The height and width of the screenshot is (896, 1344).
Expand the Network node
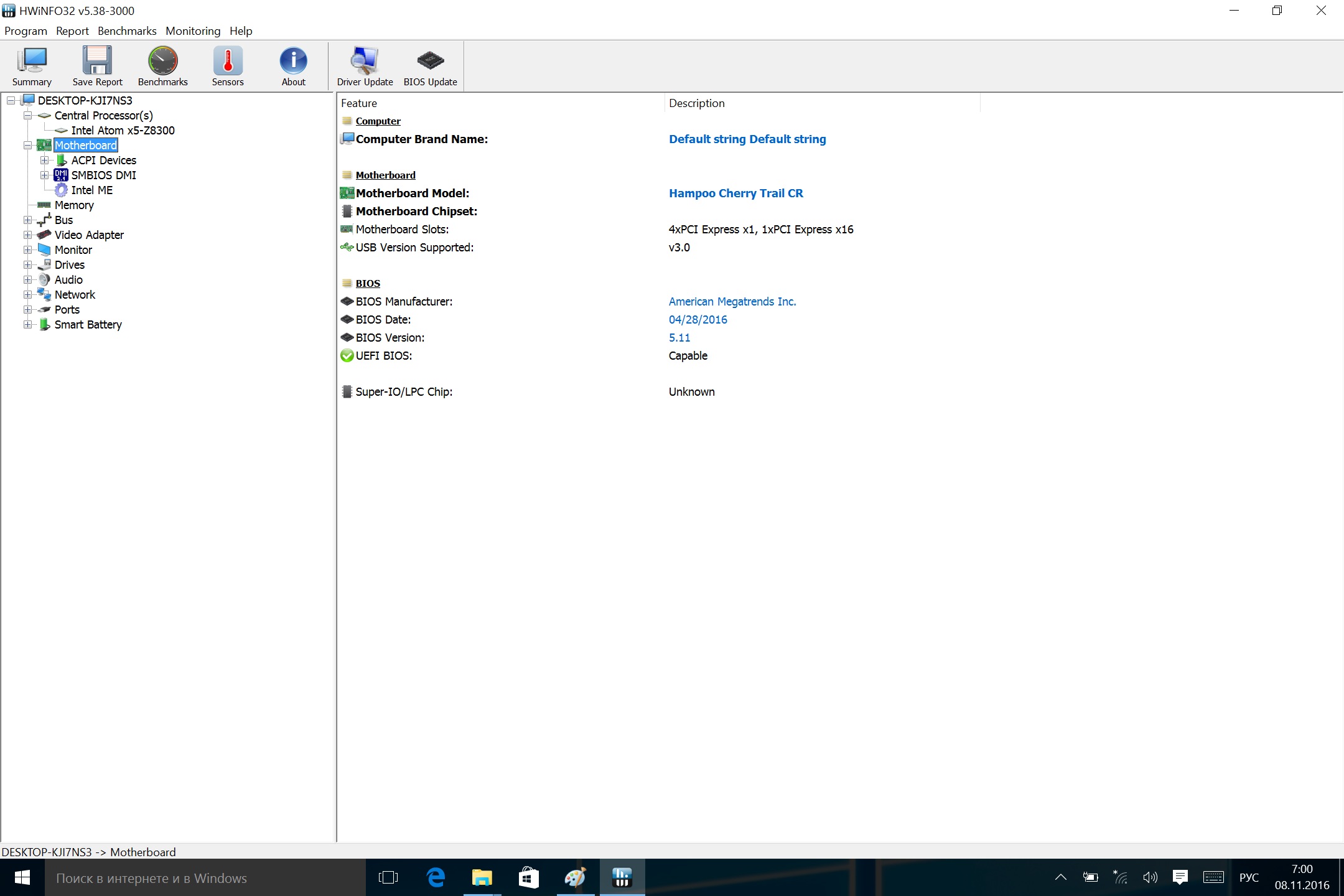(27, 294)
